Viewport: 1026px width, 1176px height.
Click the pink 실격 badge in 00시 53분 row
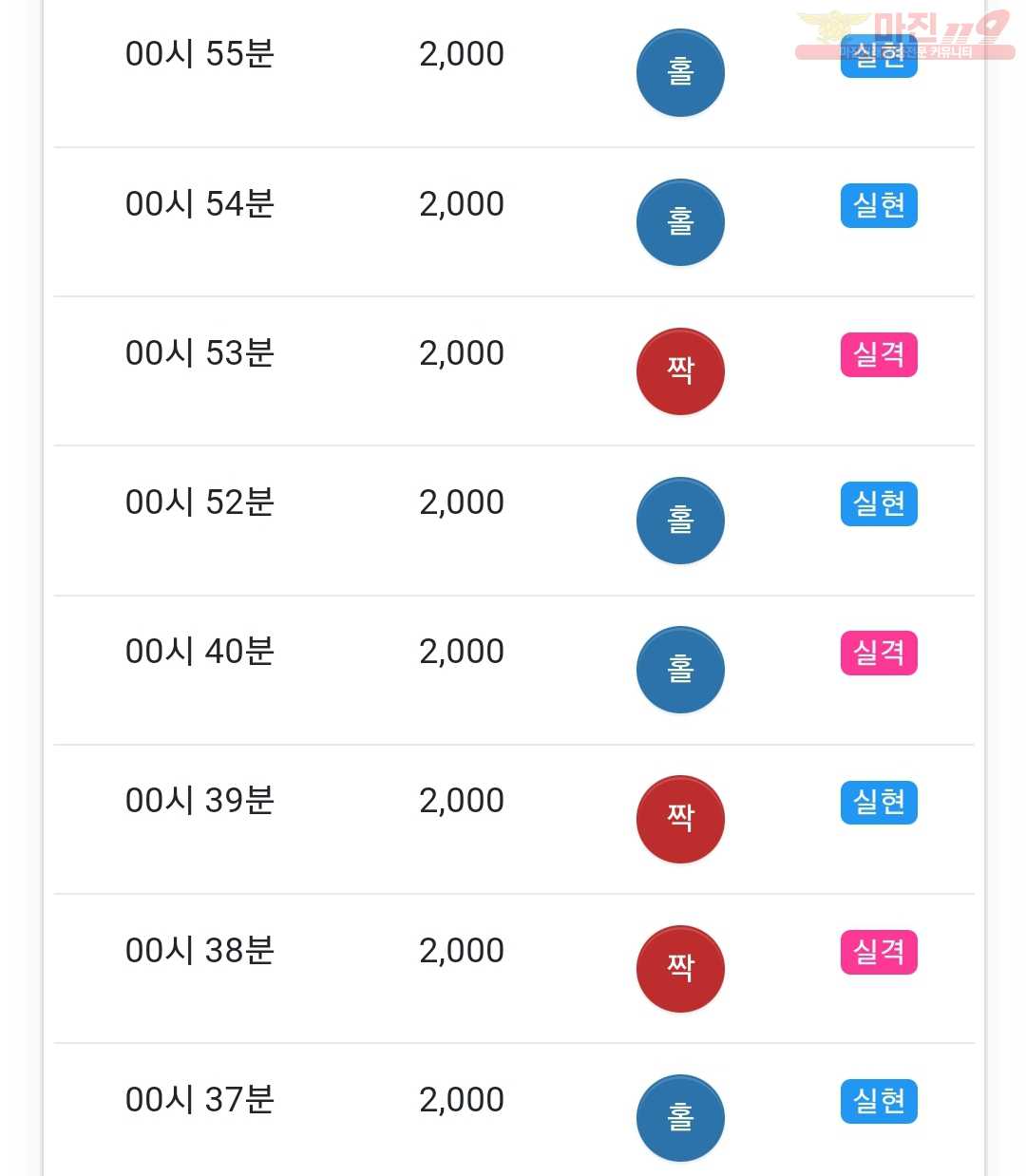[x=879, y=354]
